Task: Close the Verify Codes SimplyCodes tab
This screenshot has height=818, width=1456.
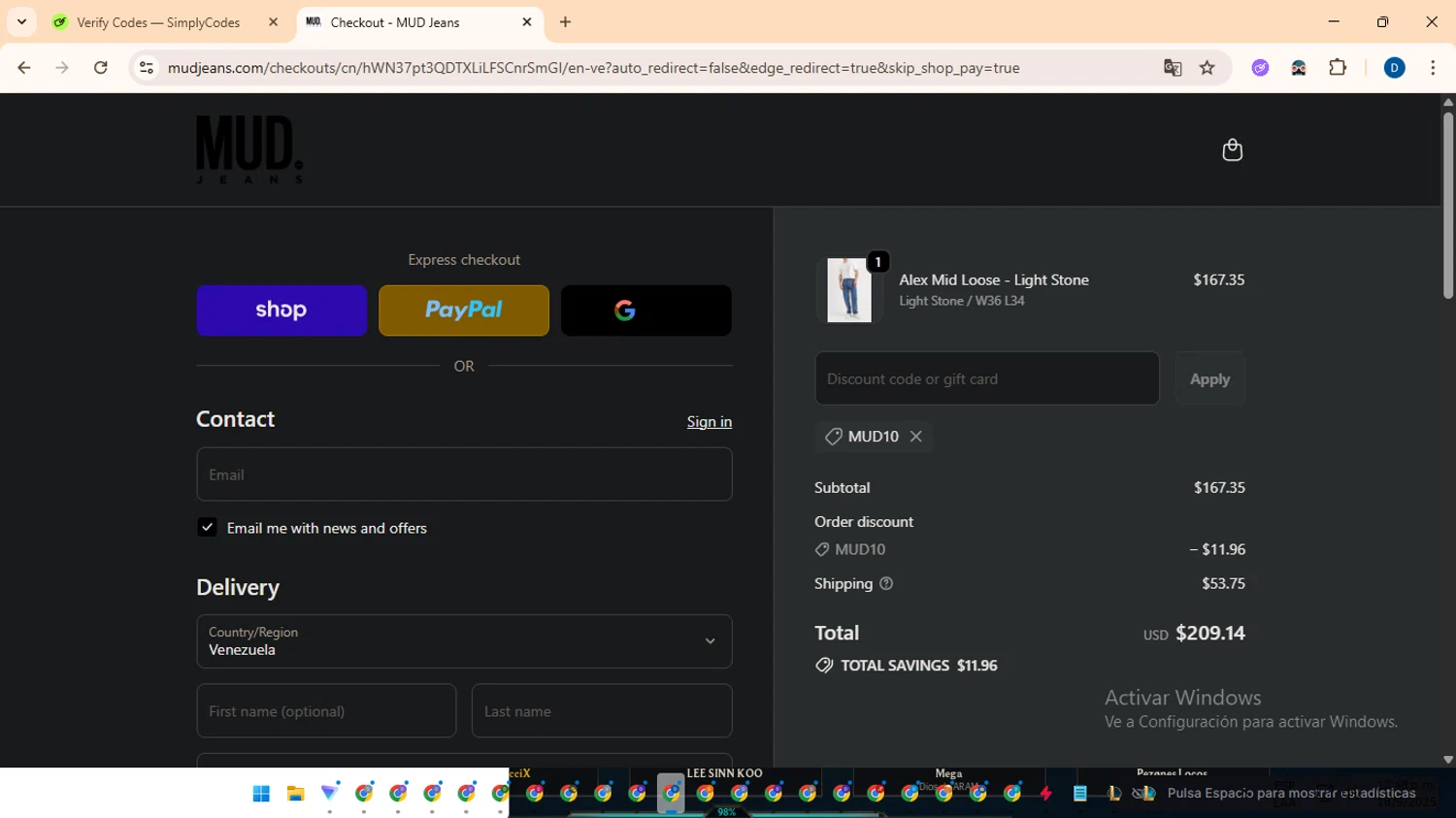Action: 273,22
